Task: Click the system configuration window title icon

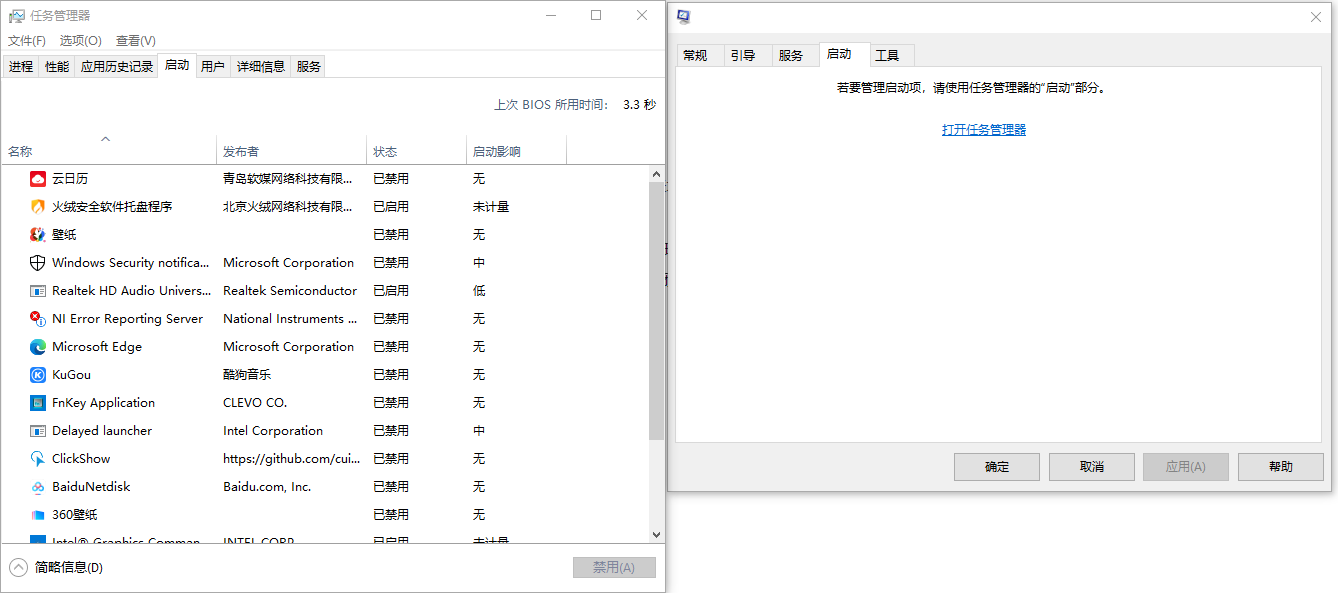Action: click(x=683, y=16)
